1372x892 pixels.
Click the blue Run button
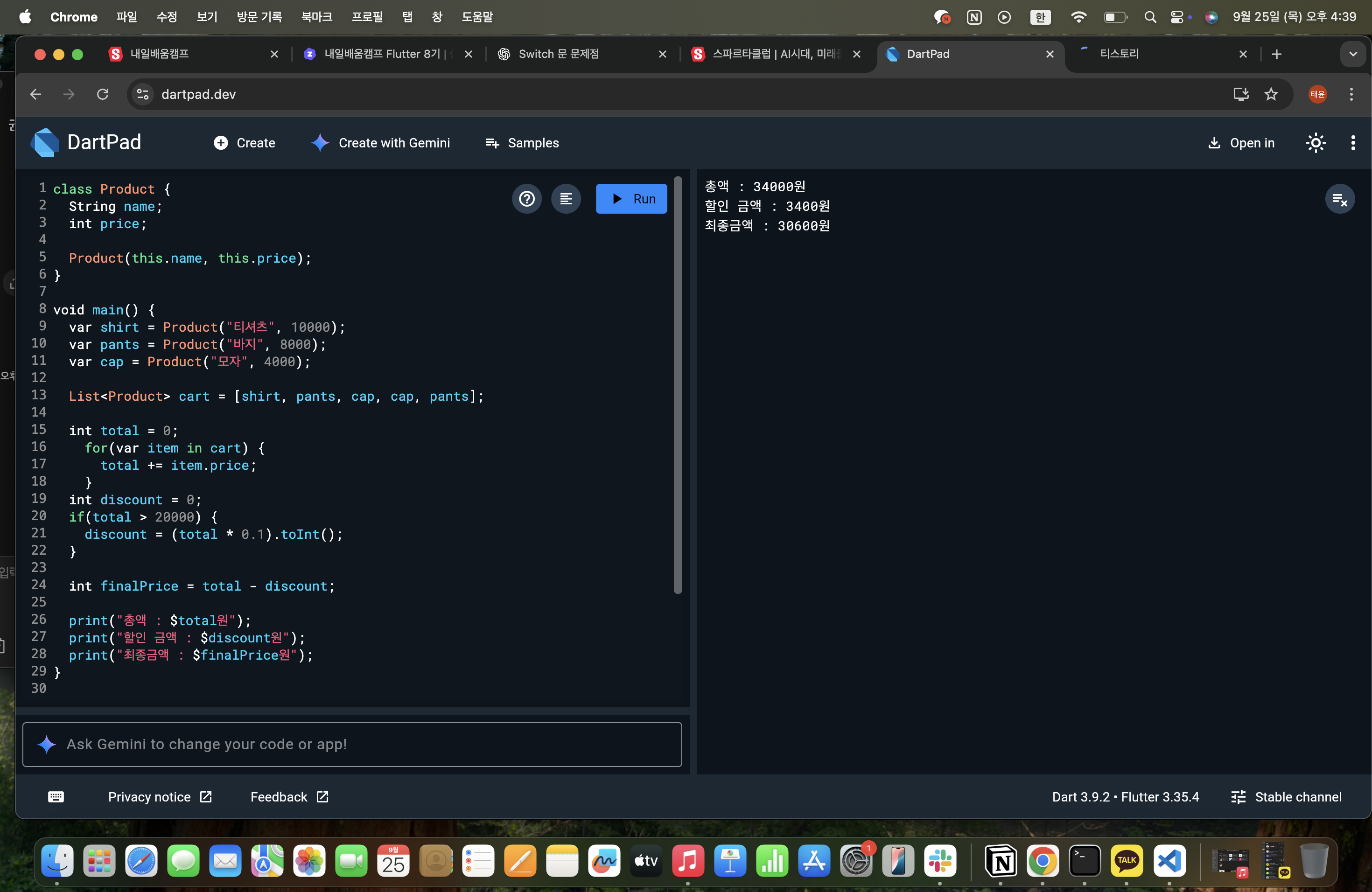(x=631, y=199)
